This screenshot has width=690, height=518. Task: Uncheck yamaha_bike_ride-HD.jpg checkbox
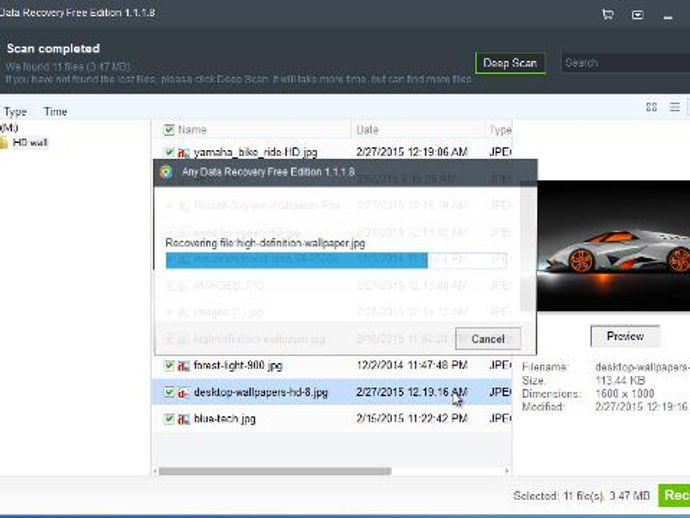(169, 152)
